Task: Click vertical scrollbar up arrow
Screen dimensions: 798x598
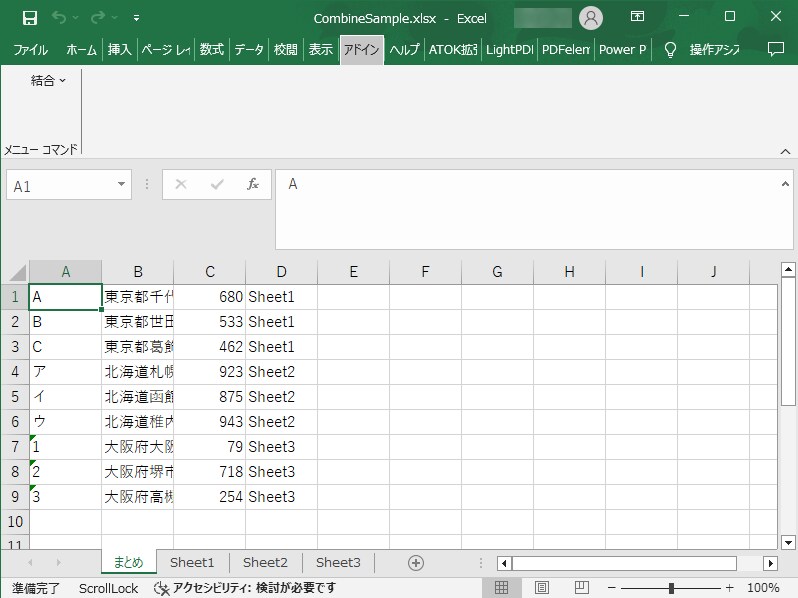Action: (x=788, y=270)
